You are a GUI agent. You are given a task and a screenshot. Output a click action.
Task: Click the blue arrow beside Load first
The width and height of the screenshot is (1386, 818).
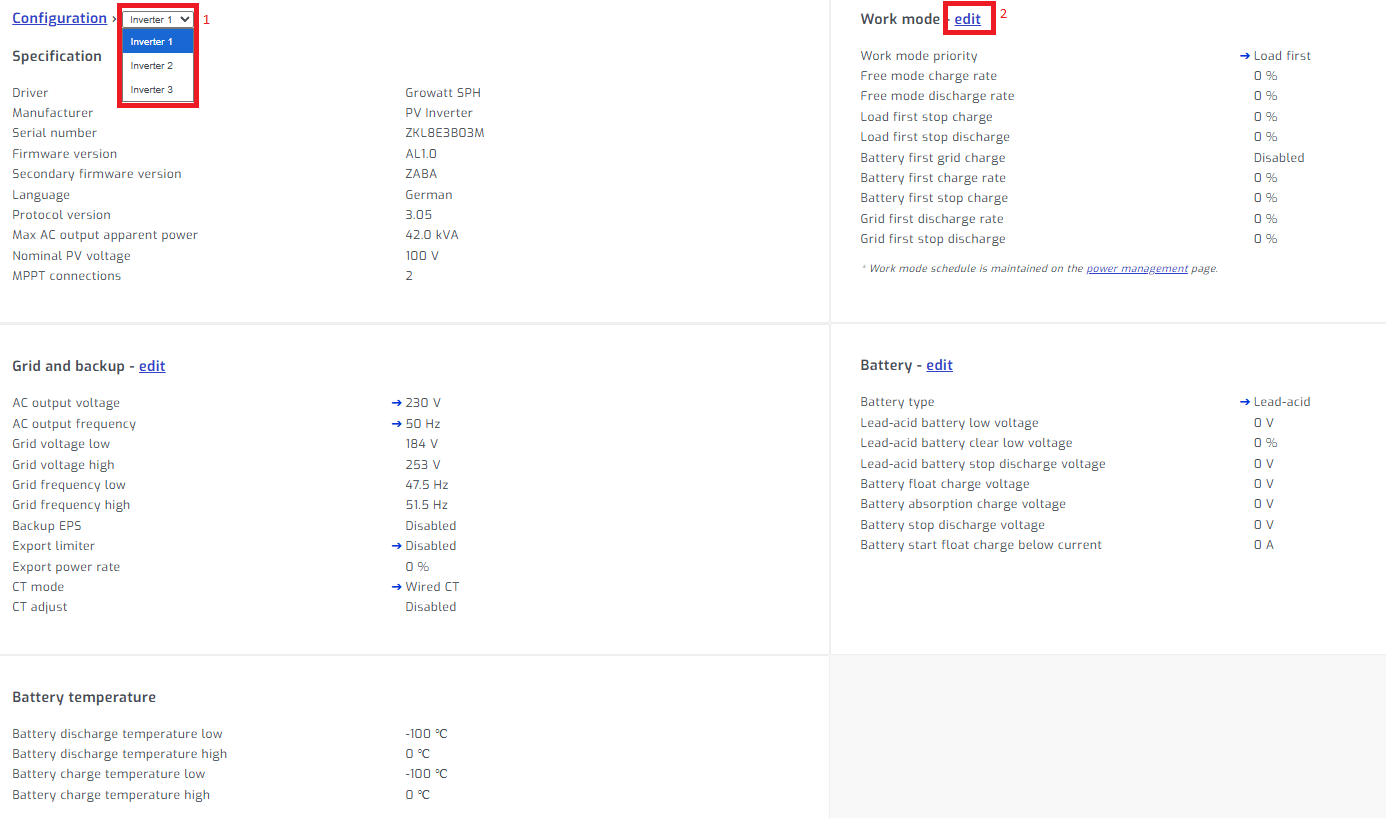pos(1245,56)
